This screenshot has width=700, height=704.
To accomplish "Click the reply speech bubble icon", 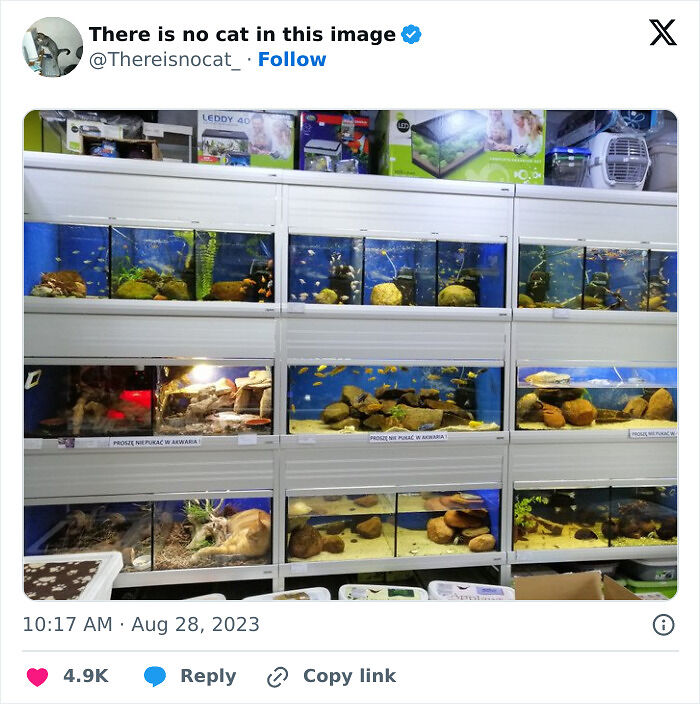I will (154, 677).
